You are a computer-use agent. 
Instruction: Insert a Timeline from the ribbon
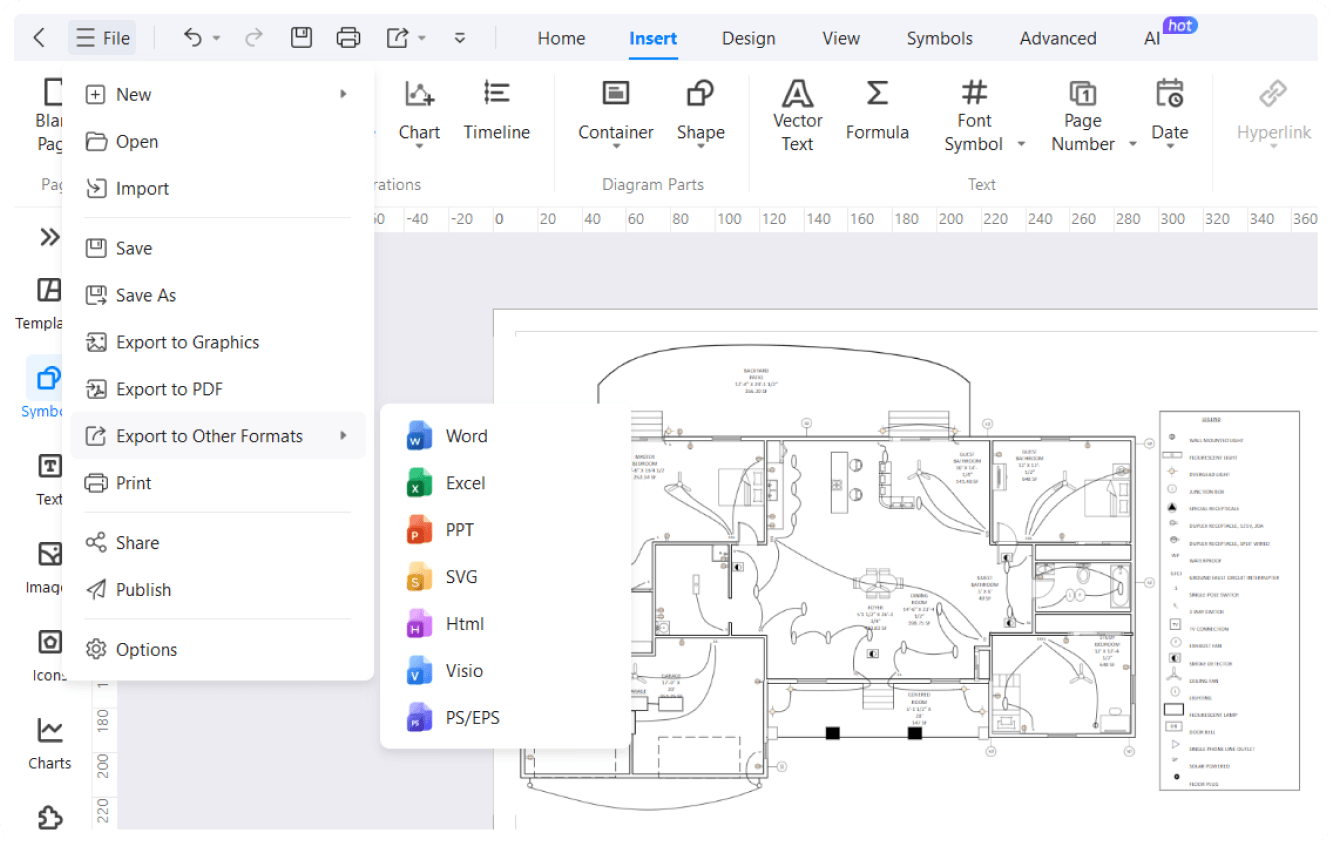coord(497,110)
